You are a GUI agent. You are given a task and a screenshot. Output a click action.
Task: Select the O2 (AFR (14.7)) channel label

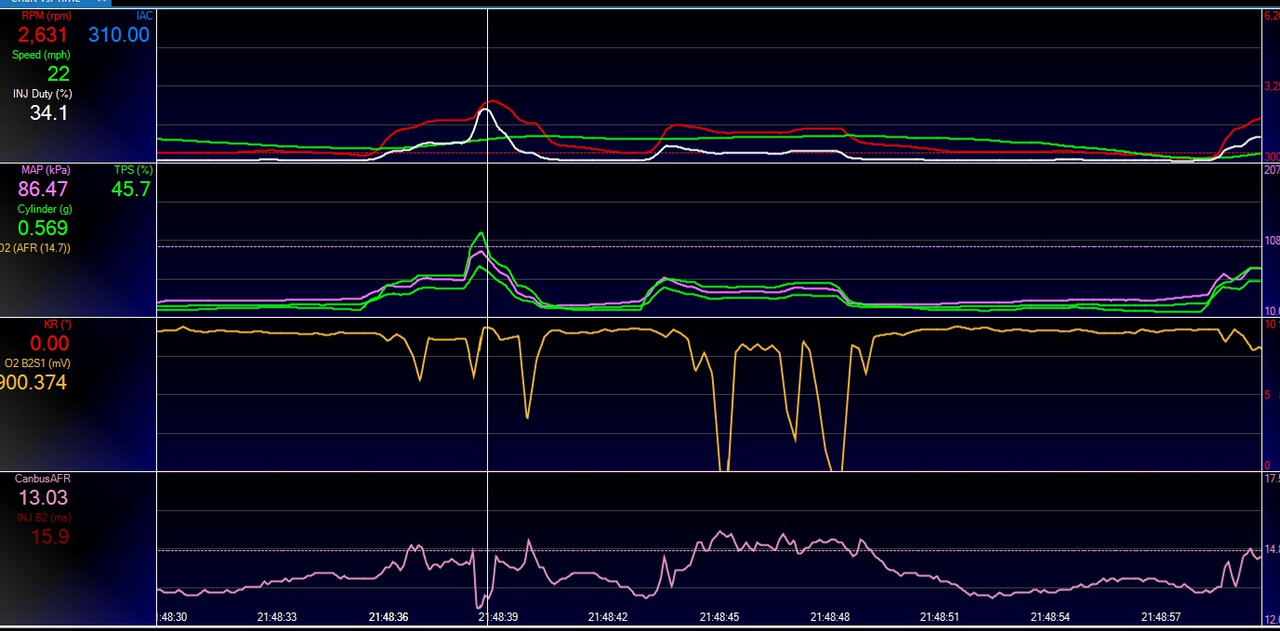coord(35,248)
